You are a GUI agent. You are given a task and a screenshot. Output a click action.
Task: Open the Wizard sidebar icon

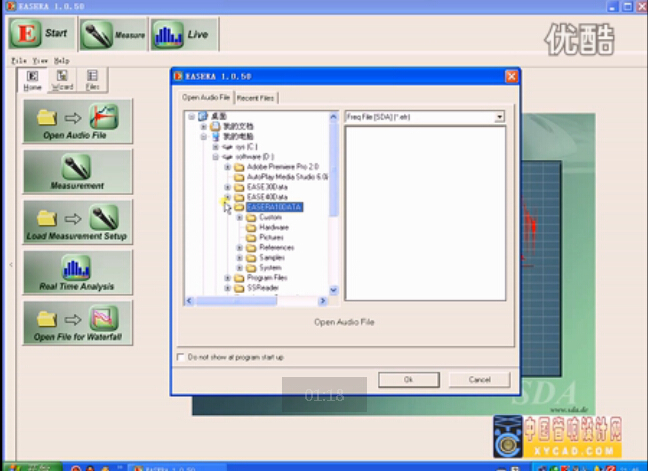pyautogui.click(x=62, y=80)
